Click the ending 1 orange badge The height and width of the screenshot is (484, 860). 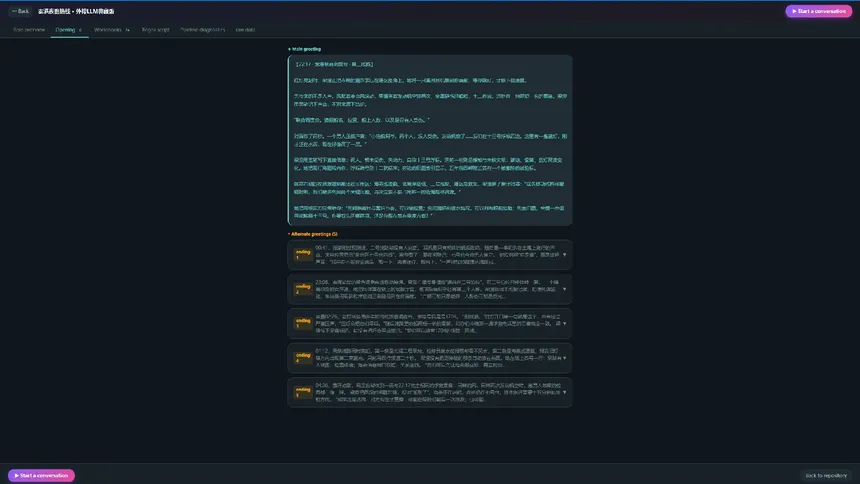click(303, 255)
